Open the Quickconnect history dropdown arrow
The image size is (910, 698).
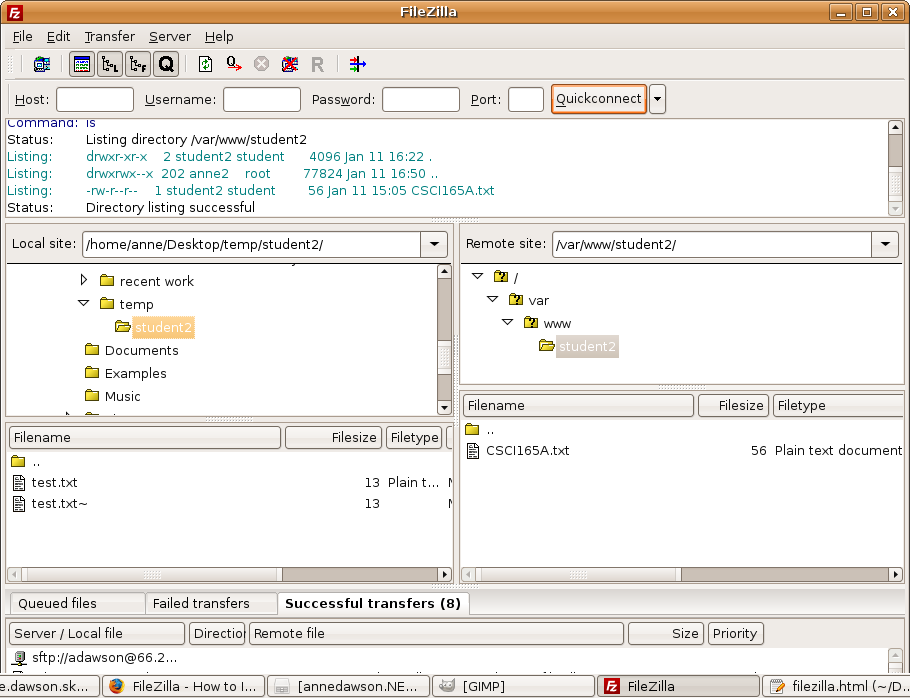click(657, 99)
